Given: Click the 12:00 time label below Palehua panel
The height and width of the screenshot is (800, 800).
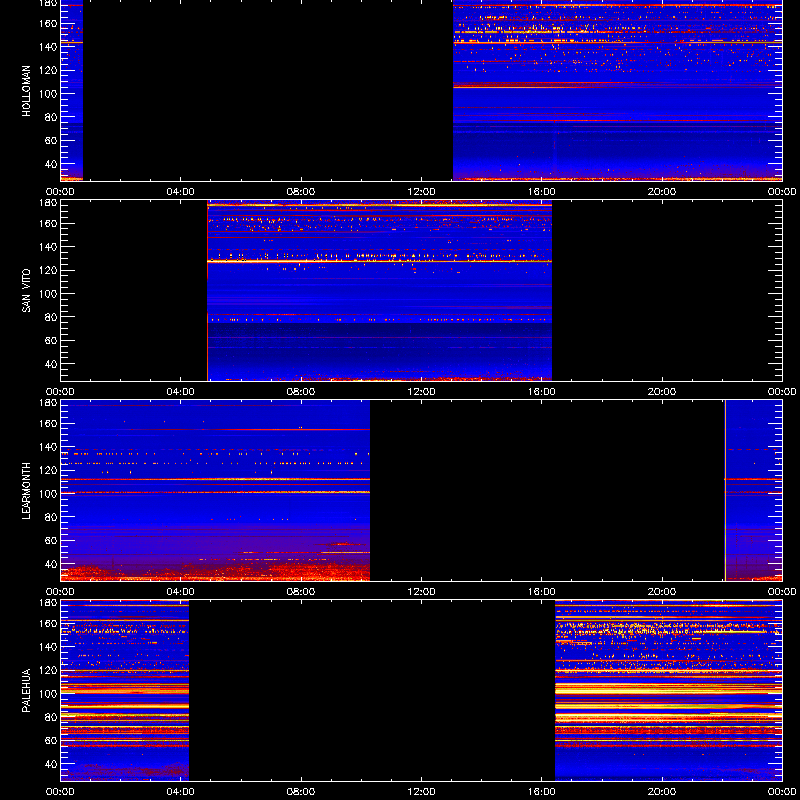Looking at the screenshot, I should (x=421, y=792).
